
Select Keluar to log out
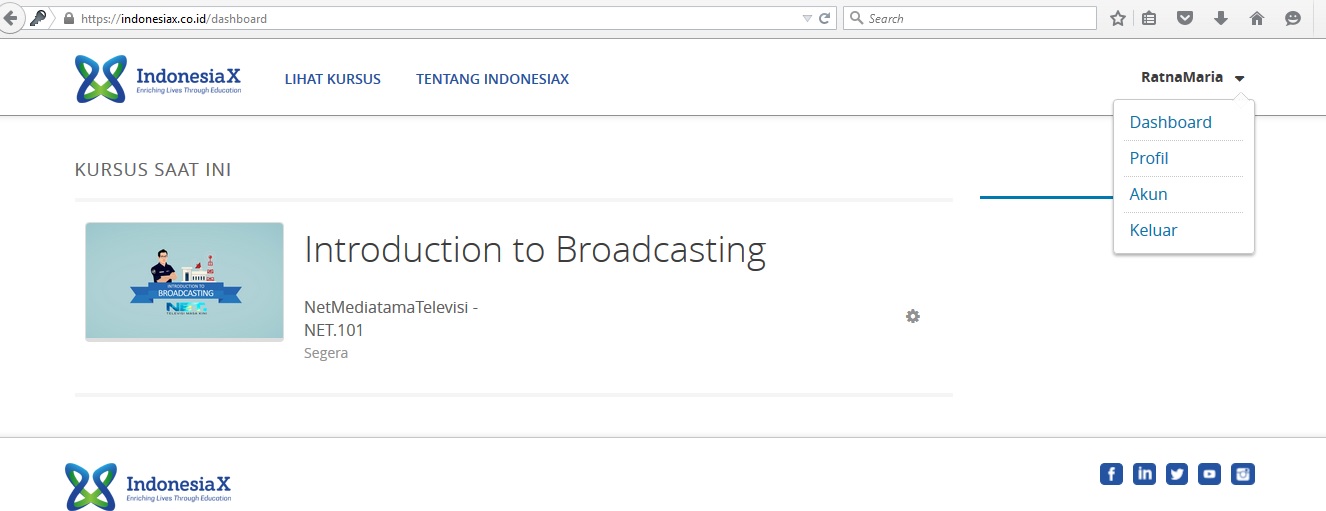click(x=1153, y=230)
